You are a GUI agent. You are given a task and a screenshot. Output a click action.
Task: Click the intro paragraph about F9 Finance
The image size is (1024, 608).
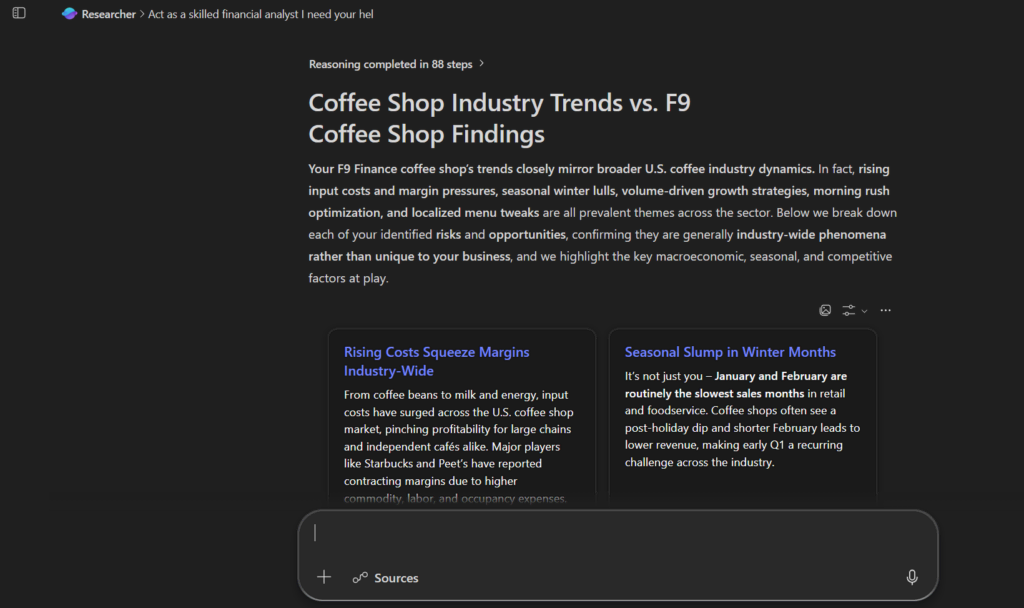[x=602, y=224]
